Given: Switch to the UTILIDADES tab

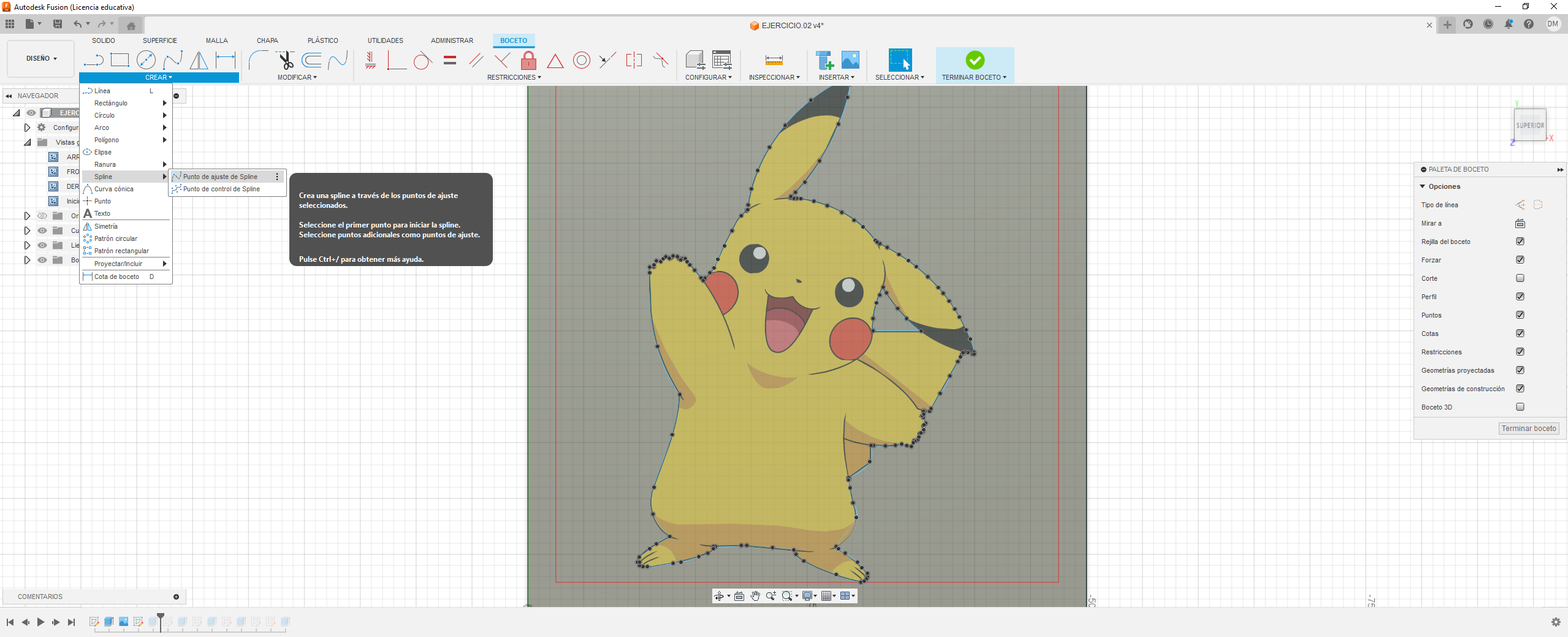Looking at the screenshot, I should (386, 40).
